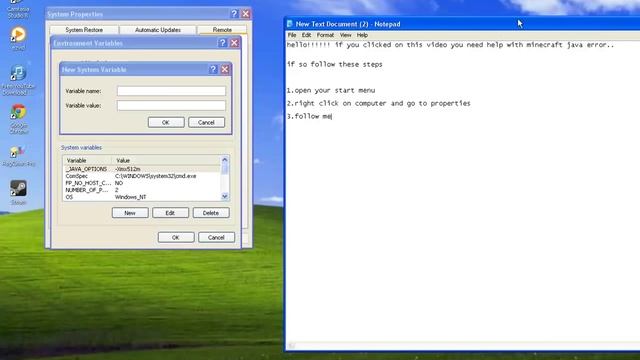Click the Notepad title bar

point(462,24)
